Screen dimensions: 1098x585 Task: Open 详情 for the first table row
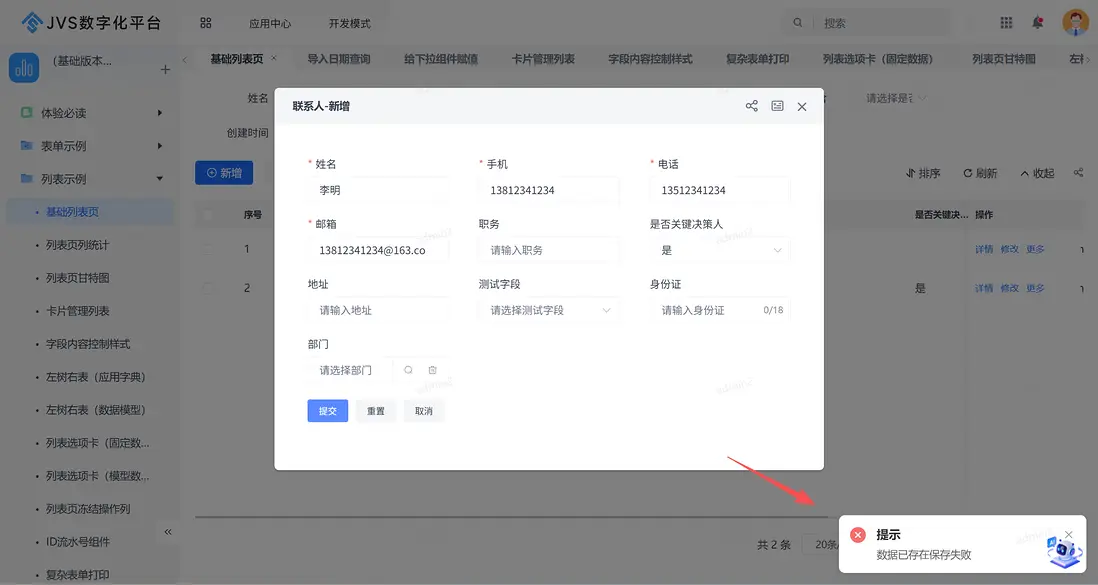986,248
